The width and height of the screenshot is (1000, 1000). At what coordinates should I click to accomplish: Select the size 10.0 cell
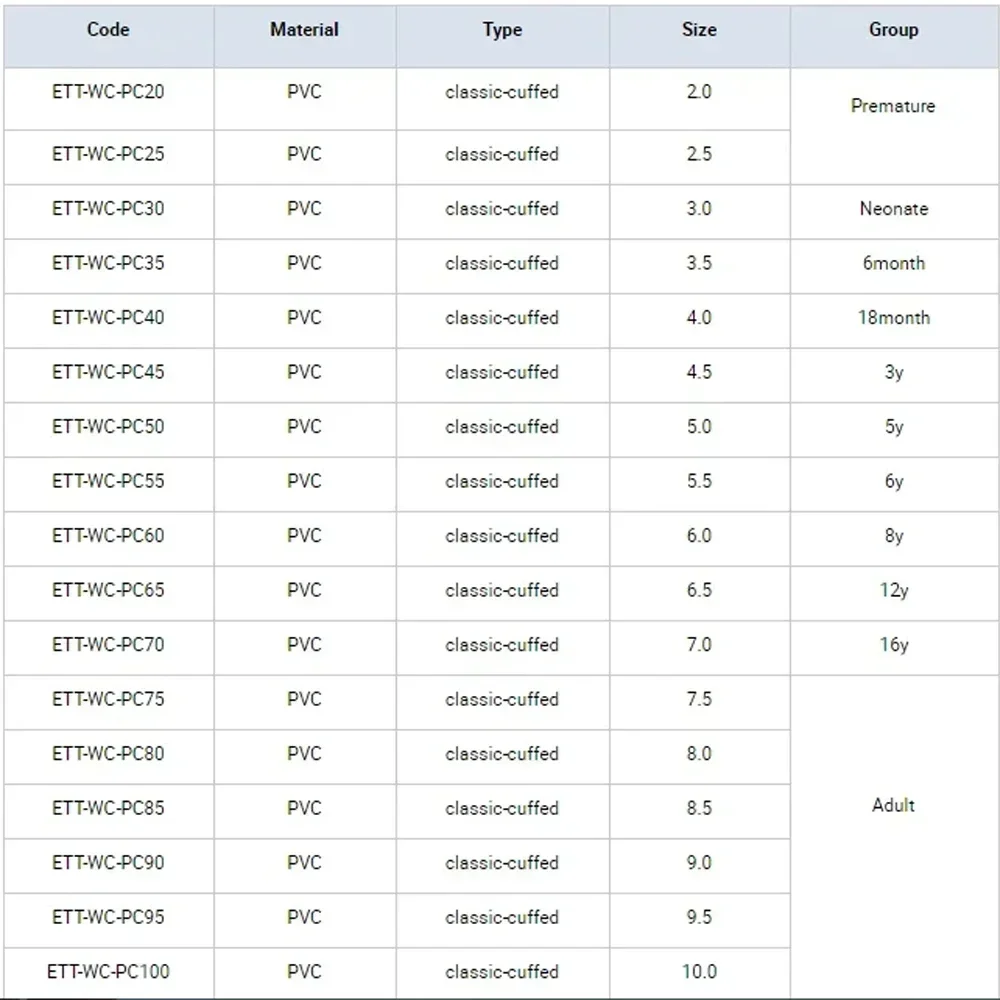699,971
